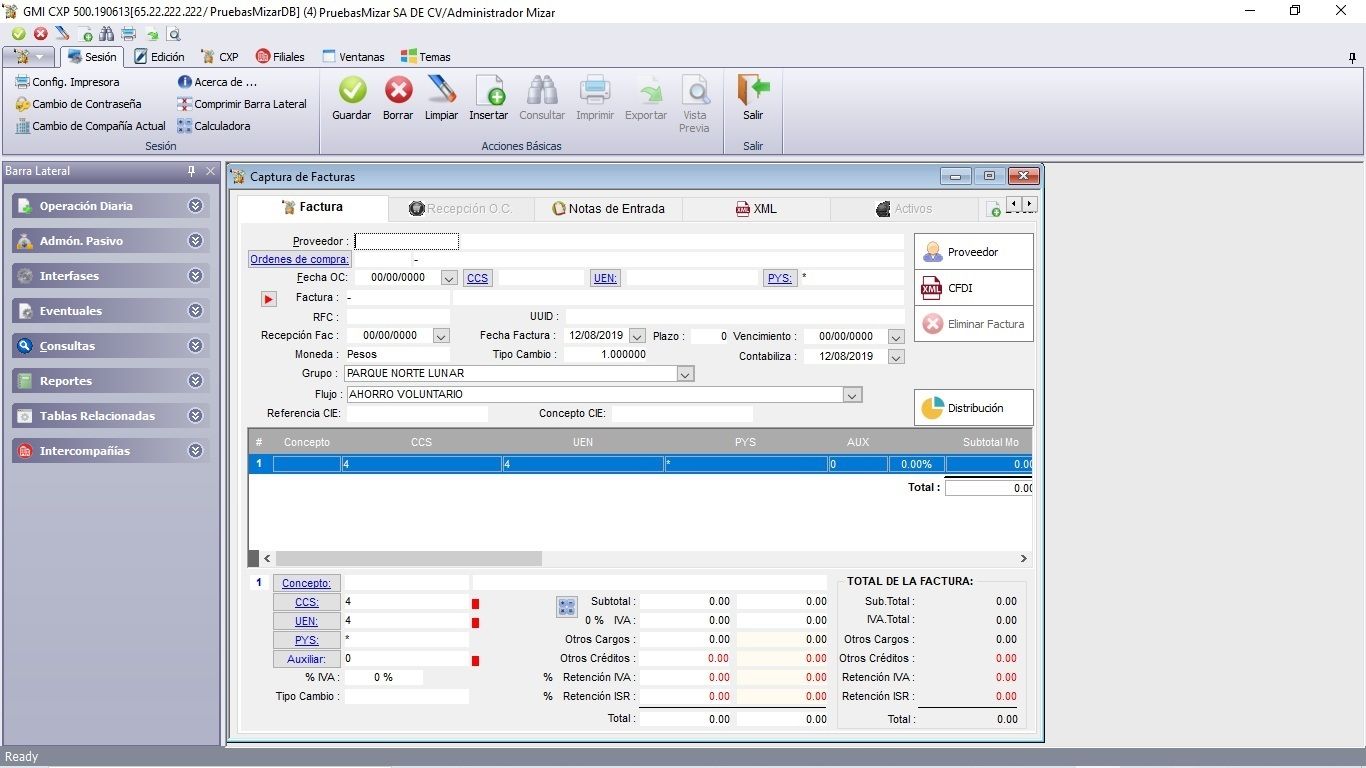1366x768 pixels.
Task: Open Cambio de Compañía Actual option
Action: pyautogui.click(x=90, y=126)
